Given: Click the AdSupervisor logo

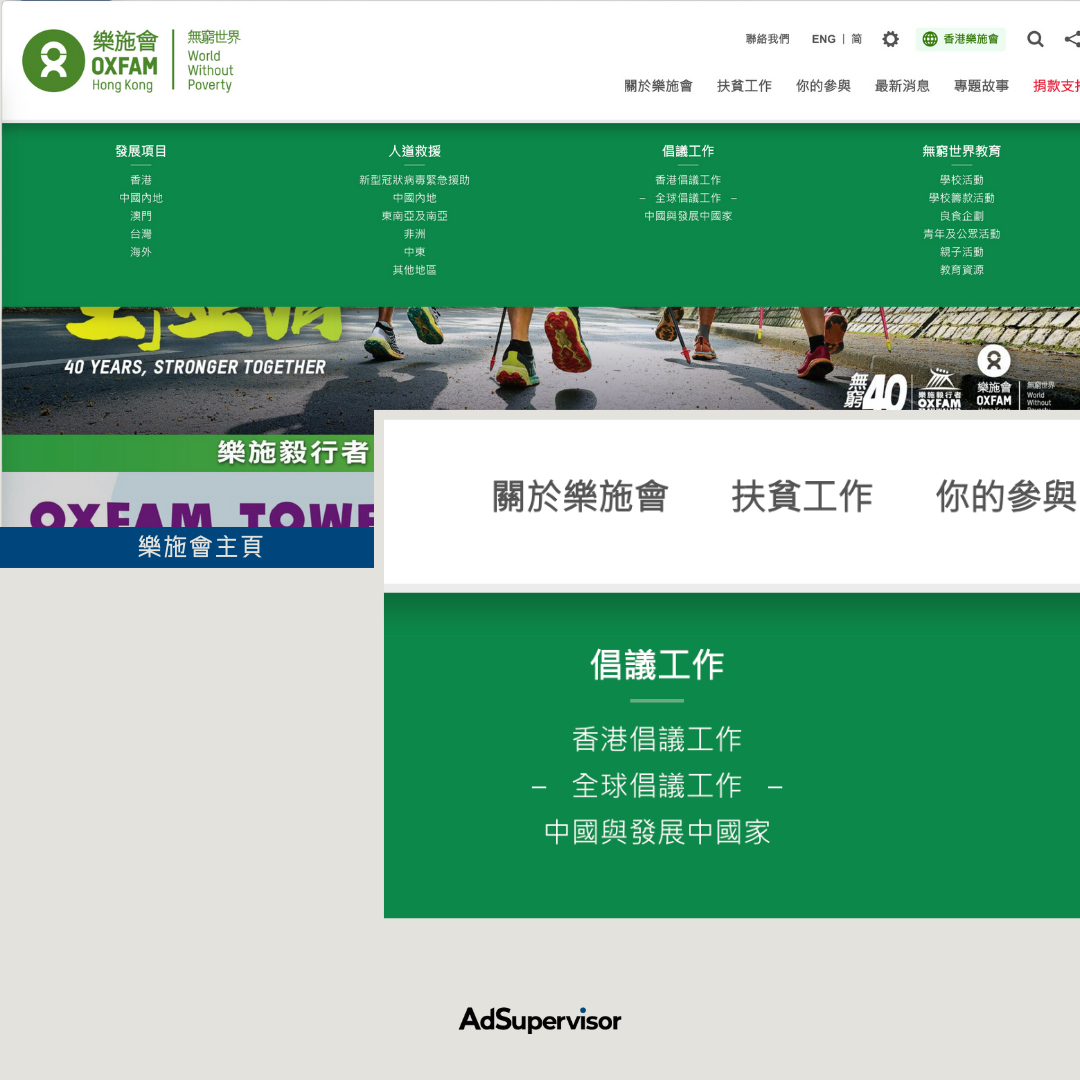Looking at the screenshot, I should pos(540,1019).
